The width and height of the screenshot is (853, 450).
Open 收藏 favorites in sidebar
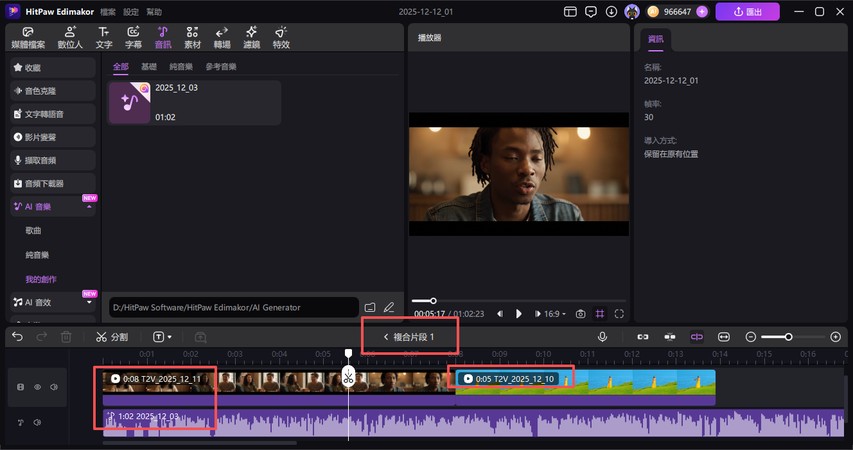tap(53, 67)
